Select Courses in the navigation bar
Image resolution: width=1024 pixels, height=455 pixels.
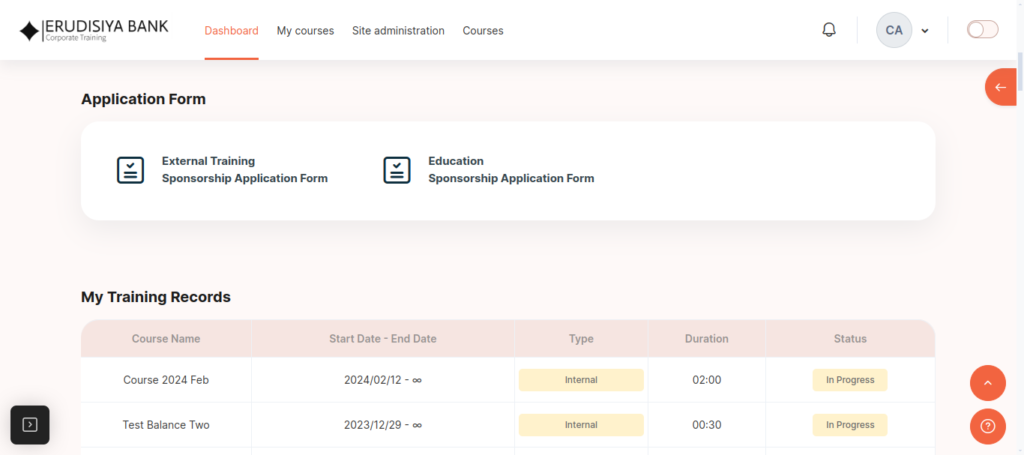pyautogui.click(x=483, y=31)
